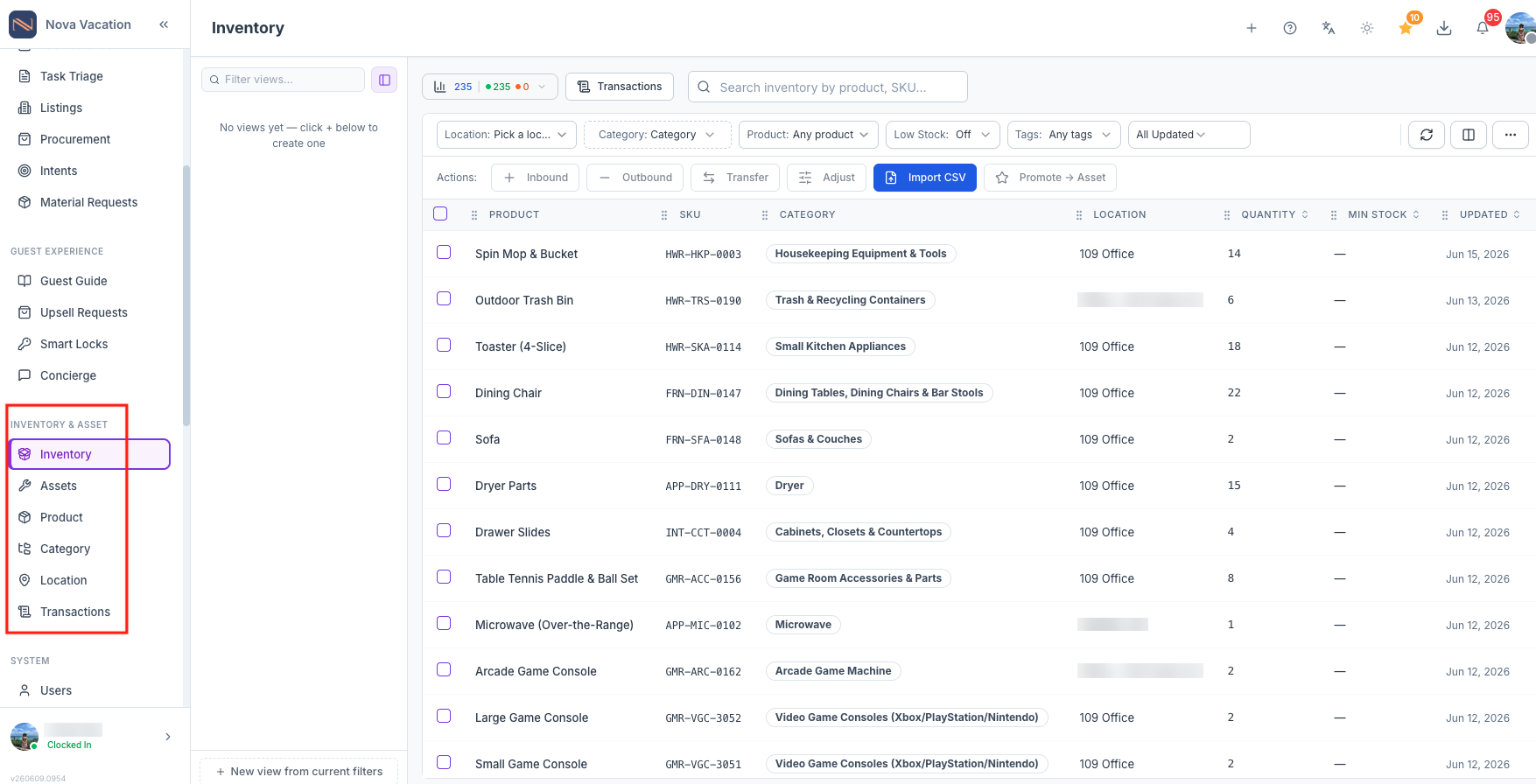Open the language translate icon
This screenshot has height=784, width=1536.
click(x=1329, y=28)
